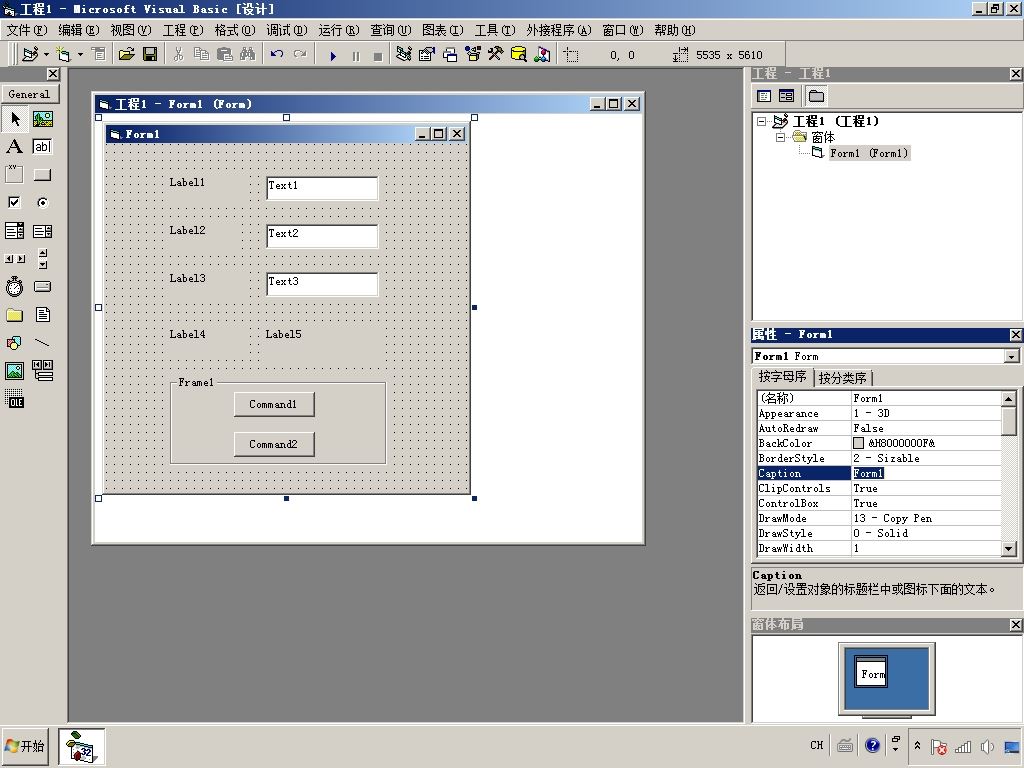
Task: Open the 调试(D) menu
Action: coord(287,30)
